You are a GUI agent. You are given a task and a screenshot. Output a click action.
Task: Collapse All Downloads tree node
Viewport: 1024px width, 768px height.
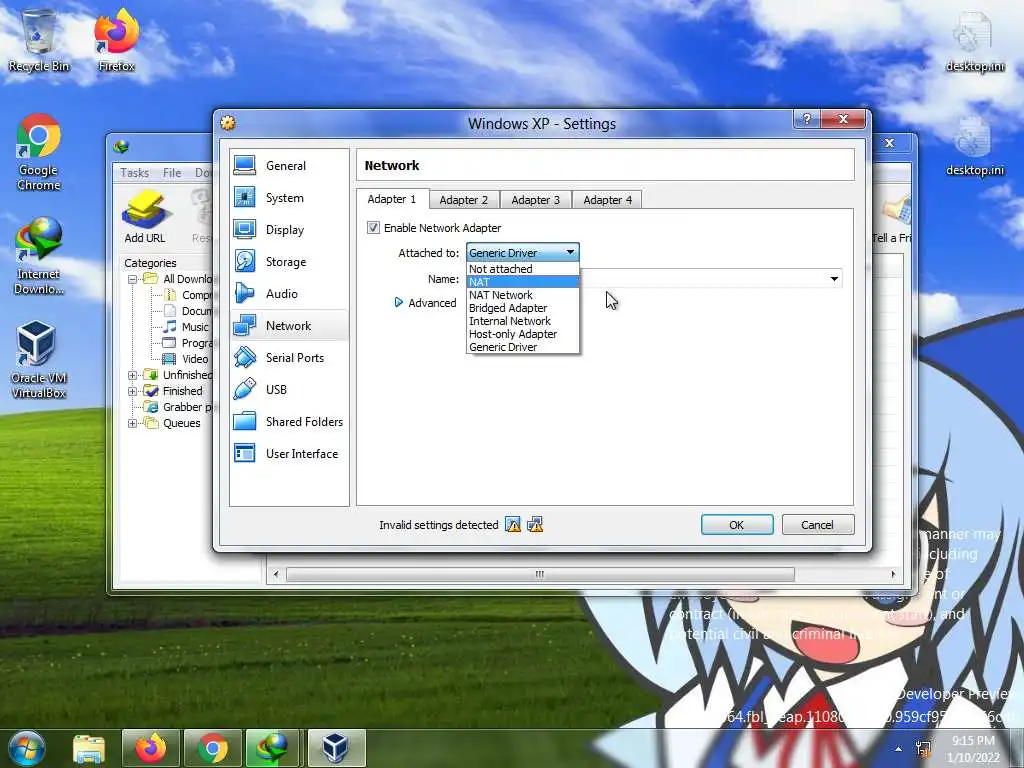click(133, 280)
